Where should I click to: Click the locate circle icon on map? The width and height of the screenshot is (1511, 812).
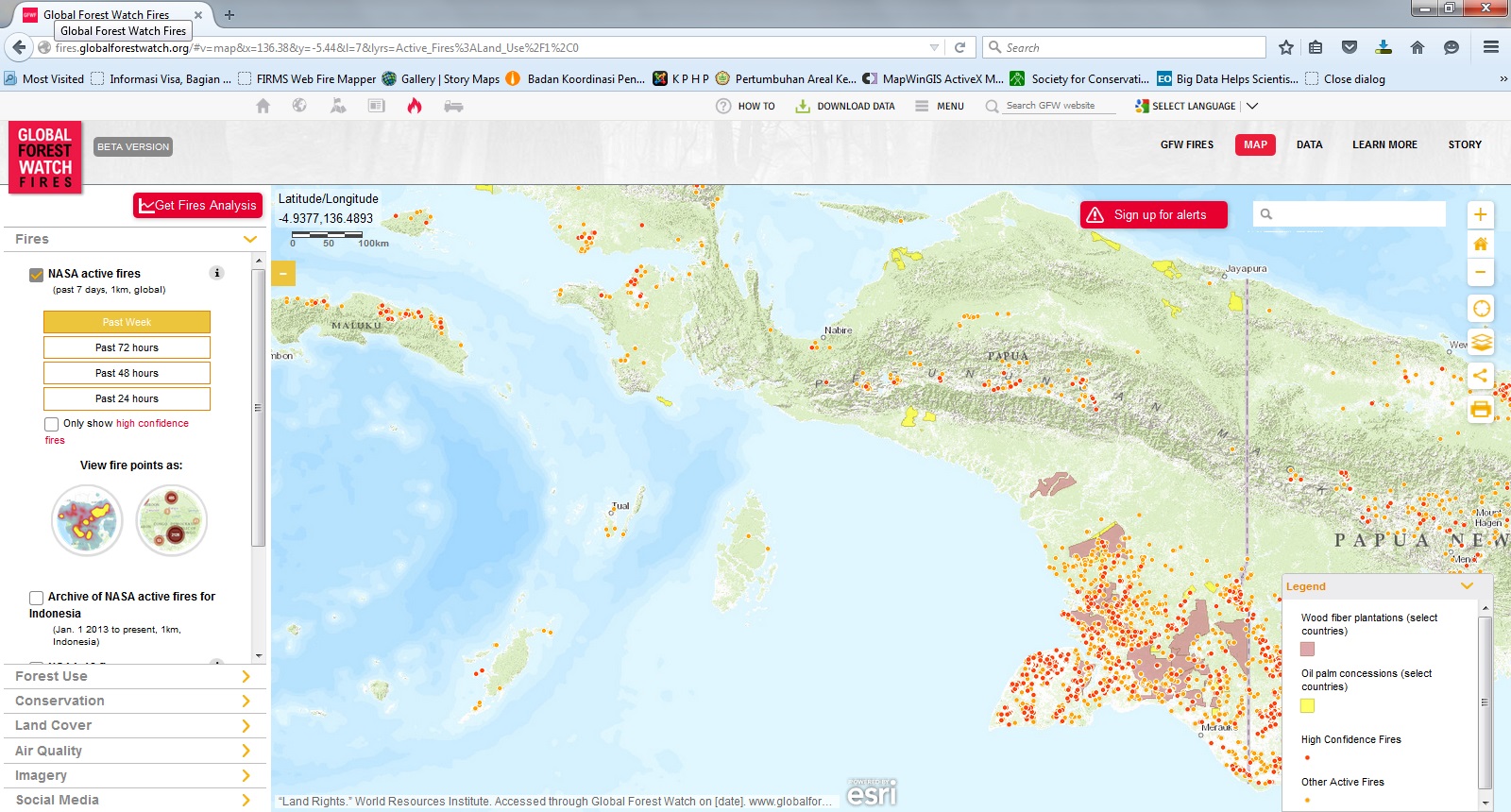[x=1481, y=309]
